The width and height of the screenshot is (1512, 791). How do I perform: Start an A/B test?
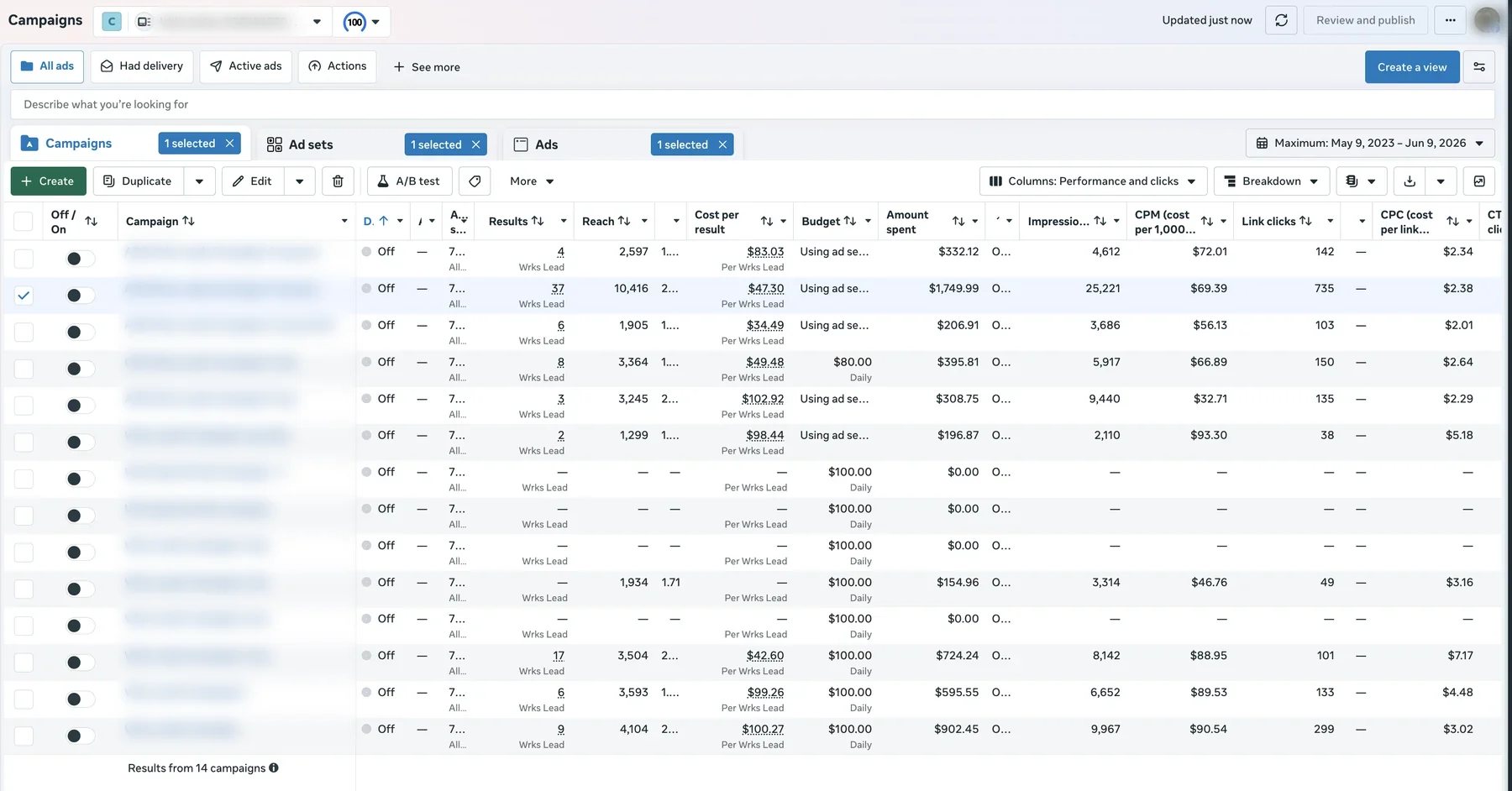[410, 181]
